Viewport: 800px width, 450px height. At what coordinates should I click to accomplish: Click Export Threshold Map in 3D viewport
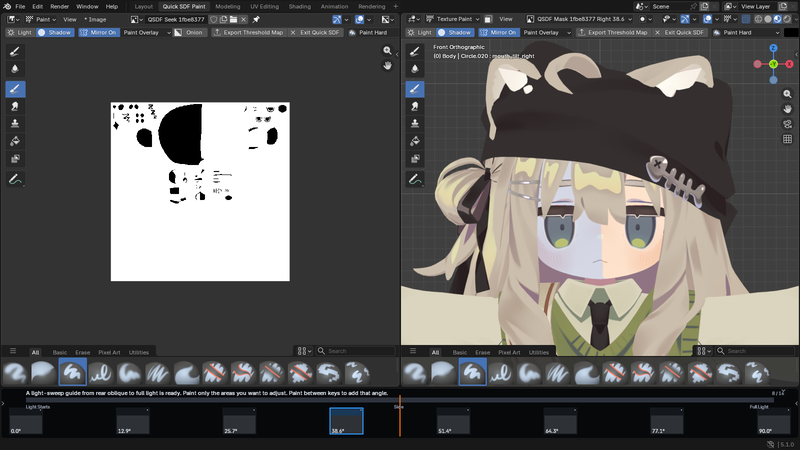612,32
